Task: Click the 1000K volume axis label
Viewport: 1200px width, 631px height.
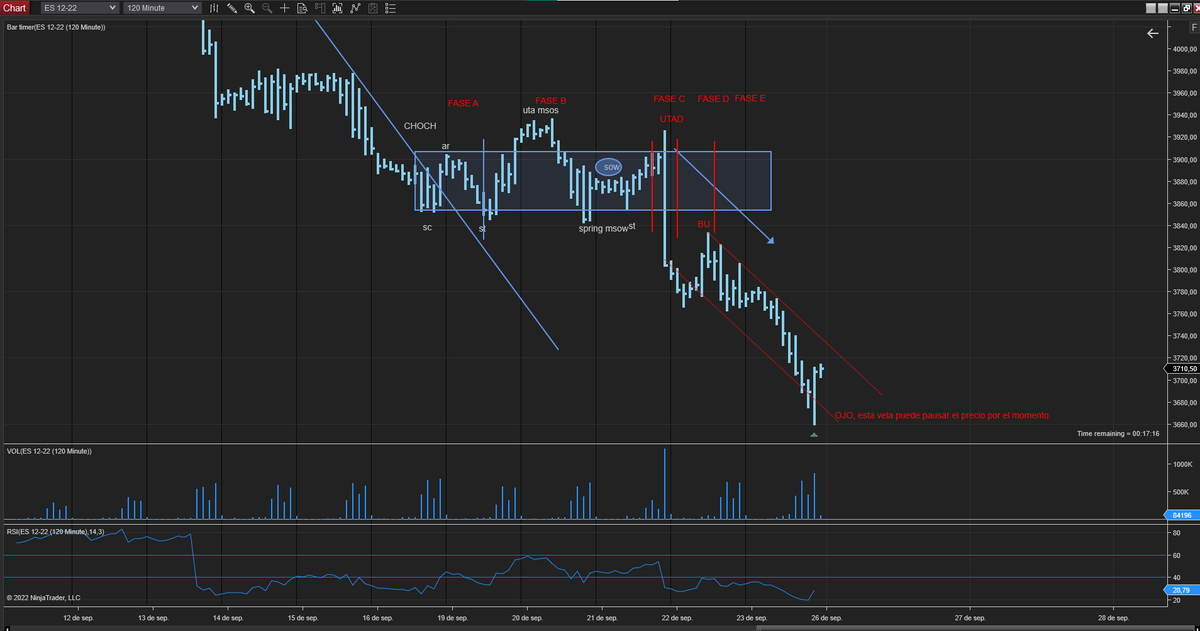Action: click(1181, 464)
